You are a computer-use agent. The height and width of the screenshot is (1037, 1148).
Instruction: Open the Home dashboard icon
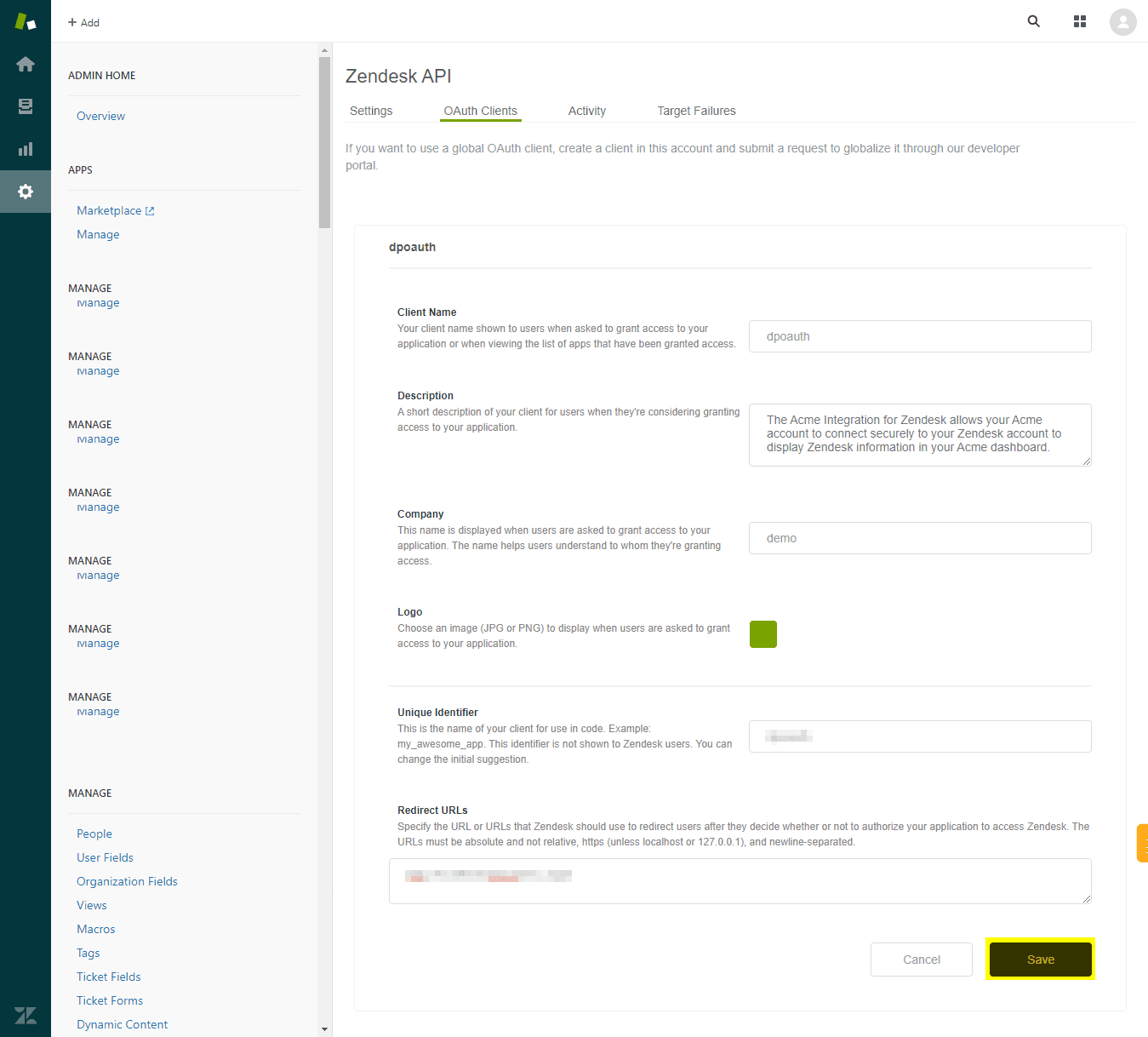[x=26, y=64]
